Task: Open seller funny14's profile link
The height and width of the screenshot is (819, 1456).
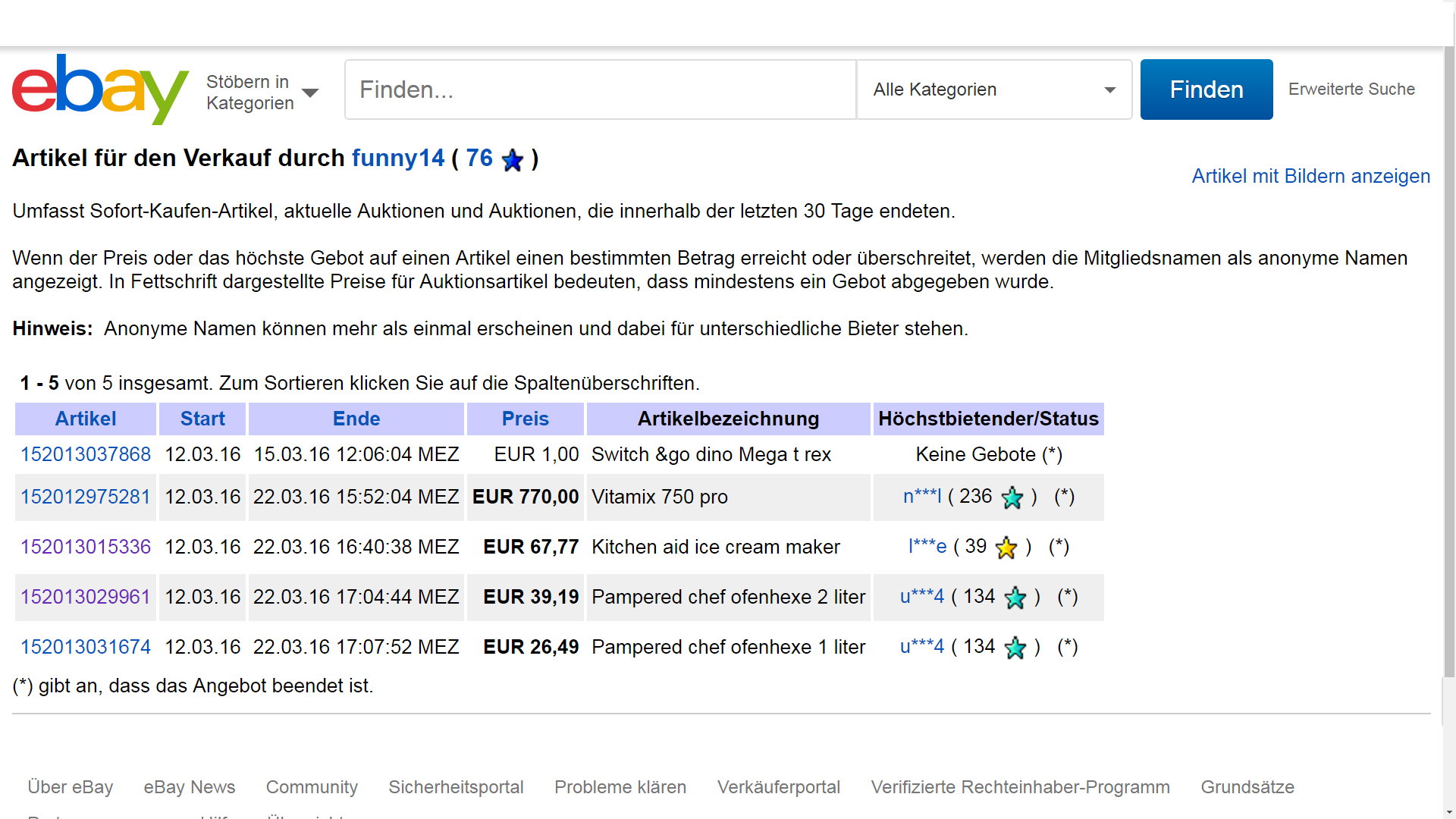Action: click(x=398, y=158)
